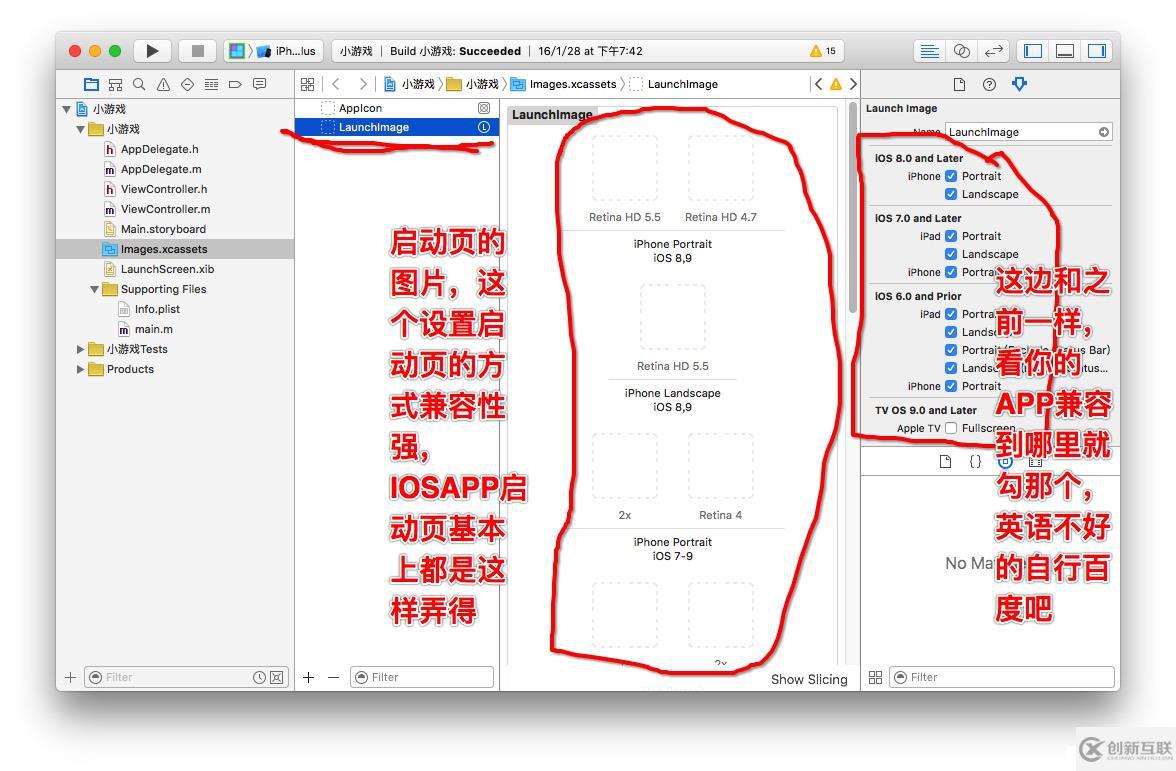Run the project with the play button

click(152, 51)
